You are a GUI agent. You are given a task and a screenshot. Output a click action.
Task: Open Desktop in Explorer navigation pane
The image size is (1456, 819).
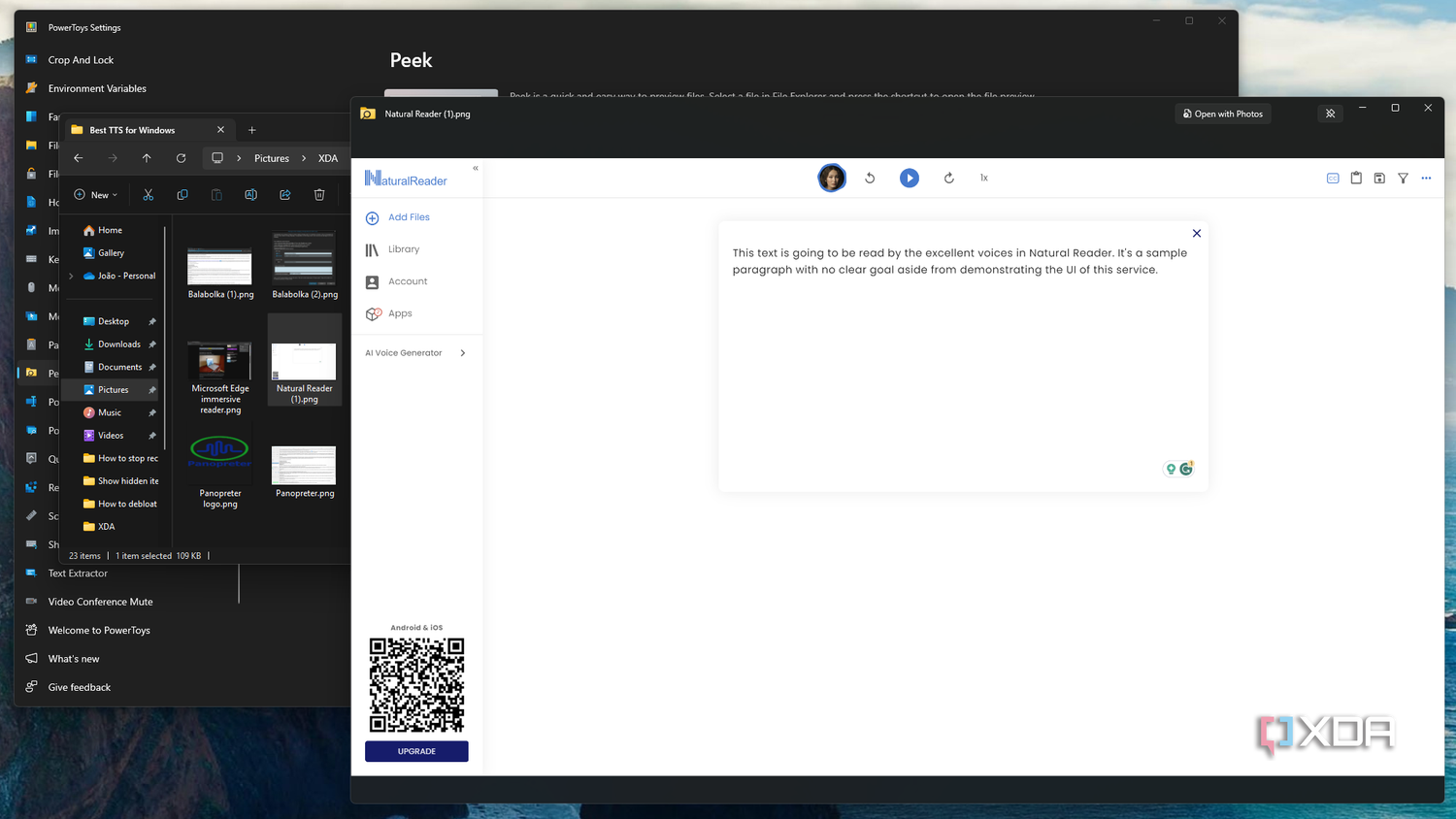(x=114, y=321)
